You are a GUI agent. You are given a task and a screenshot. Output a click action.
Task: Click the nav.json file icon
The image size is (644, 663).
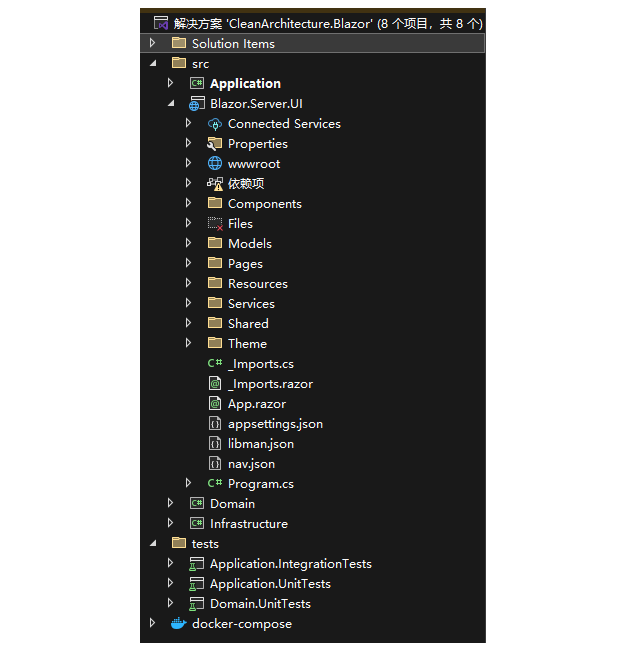[215, 463]
